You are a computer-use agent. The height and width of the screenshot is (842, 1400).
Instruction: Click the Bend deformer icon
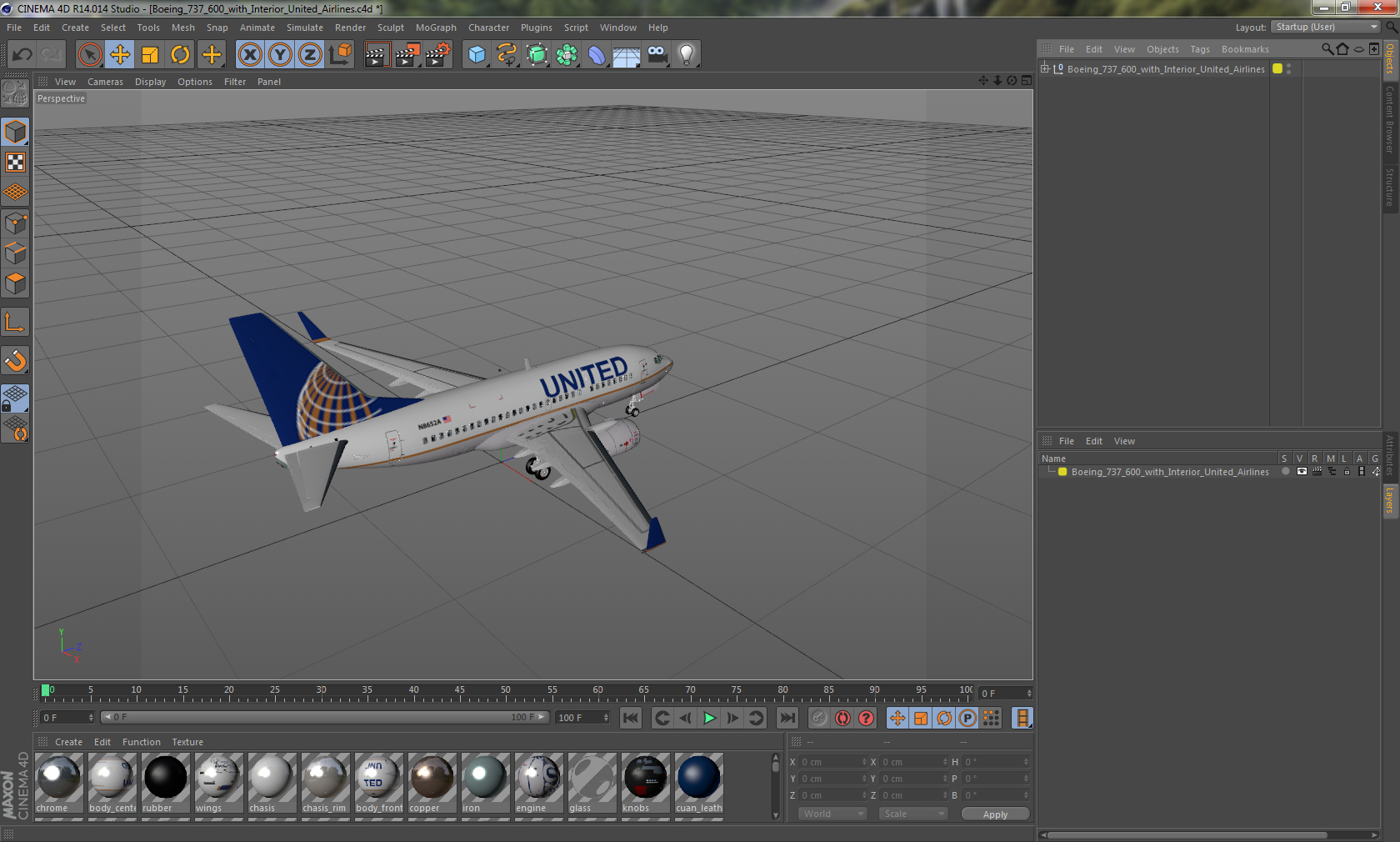(x=597, y=55)
